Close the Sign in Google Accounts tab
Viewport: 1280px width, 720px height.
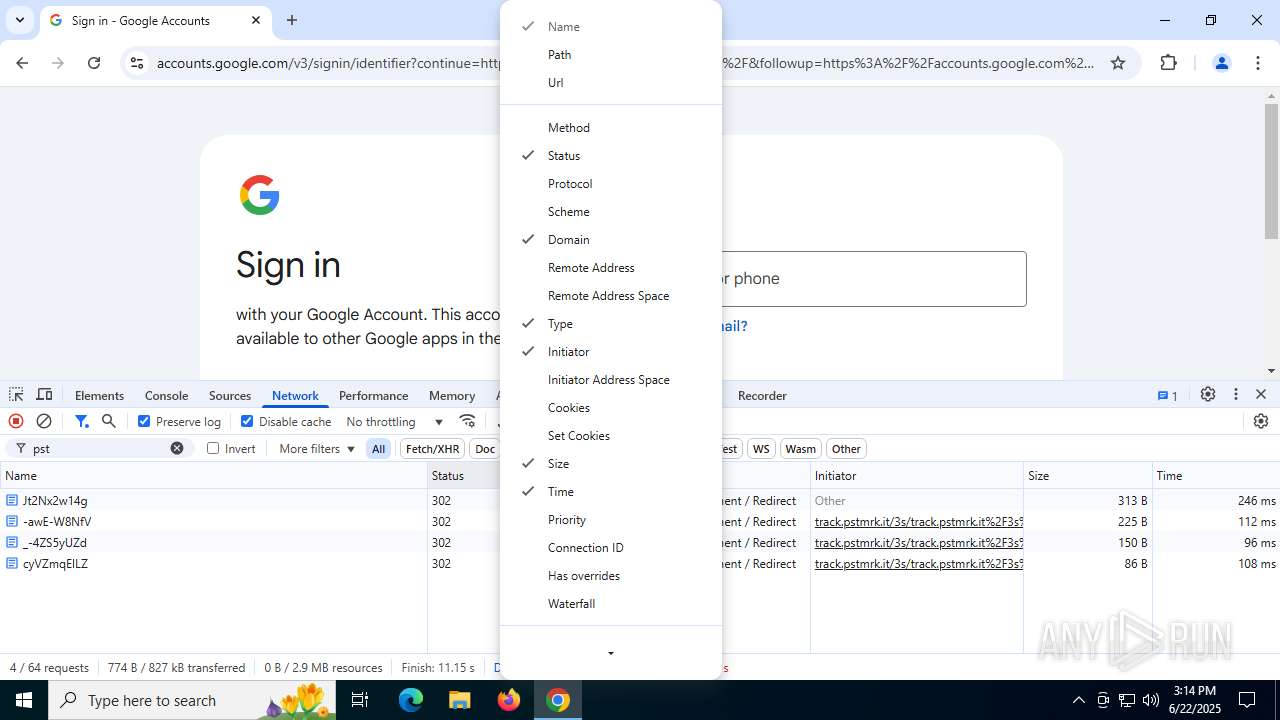(256, 20)
